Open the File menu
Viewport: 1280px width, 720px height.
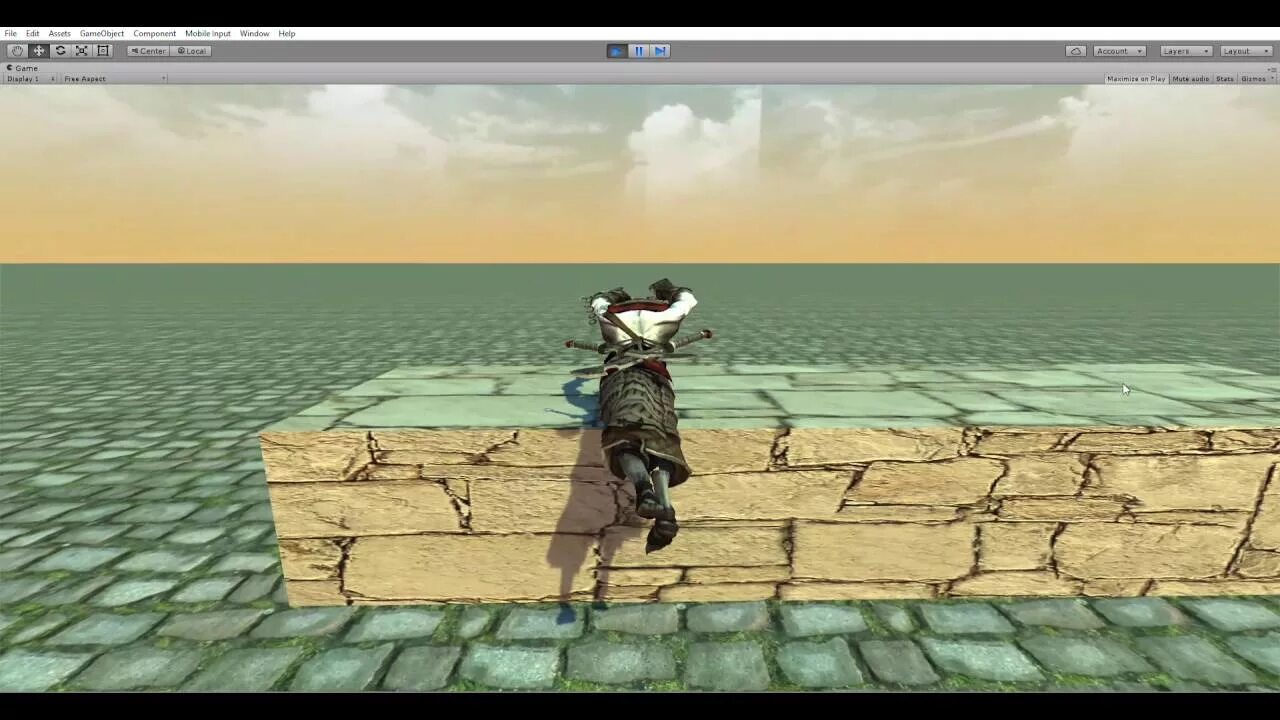[x=10, y=33]
